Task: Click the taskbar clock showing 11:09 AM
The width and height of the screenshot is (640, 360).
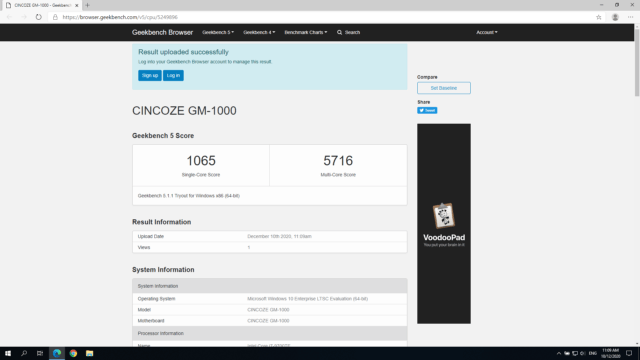Action: 611,353
